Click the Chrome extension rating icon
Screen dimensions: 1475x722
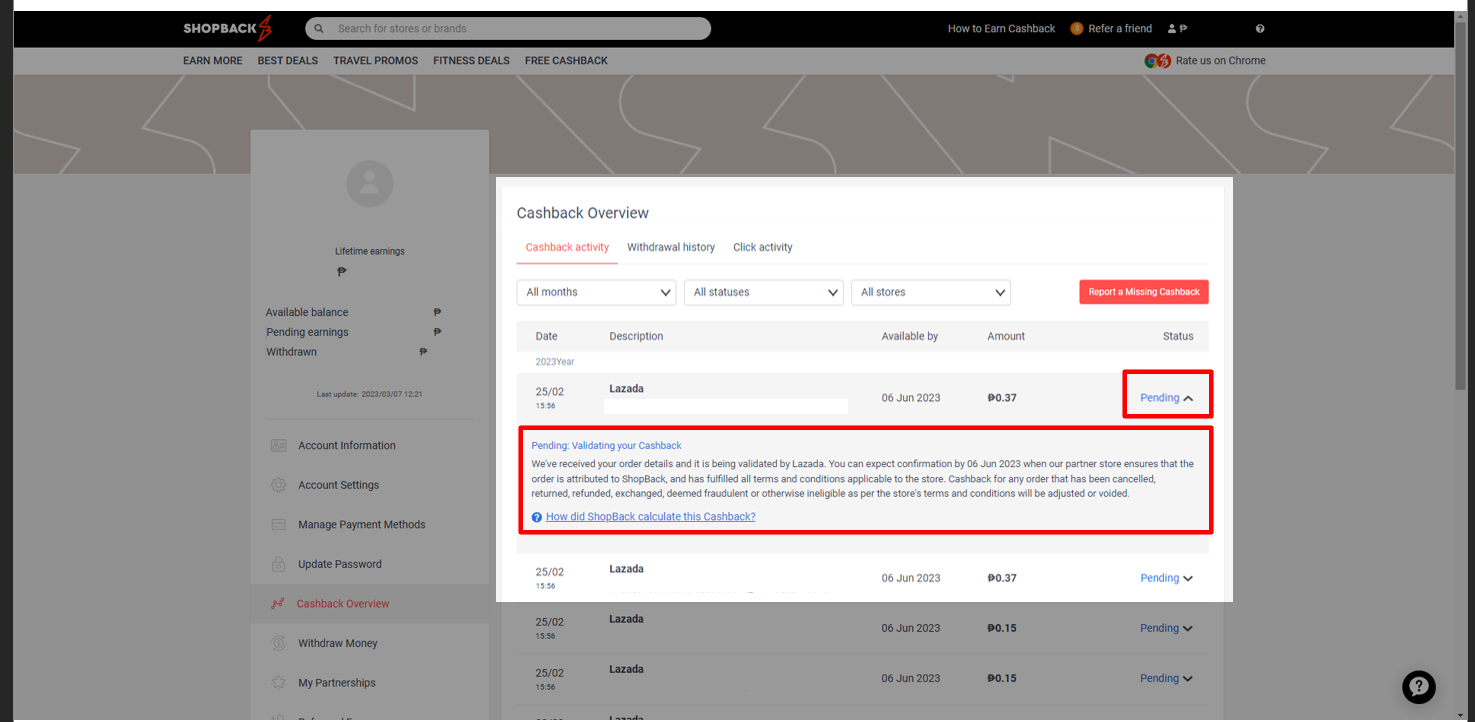1158,61
